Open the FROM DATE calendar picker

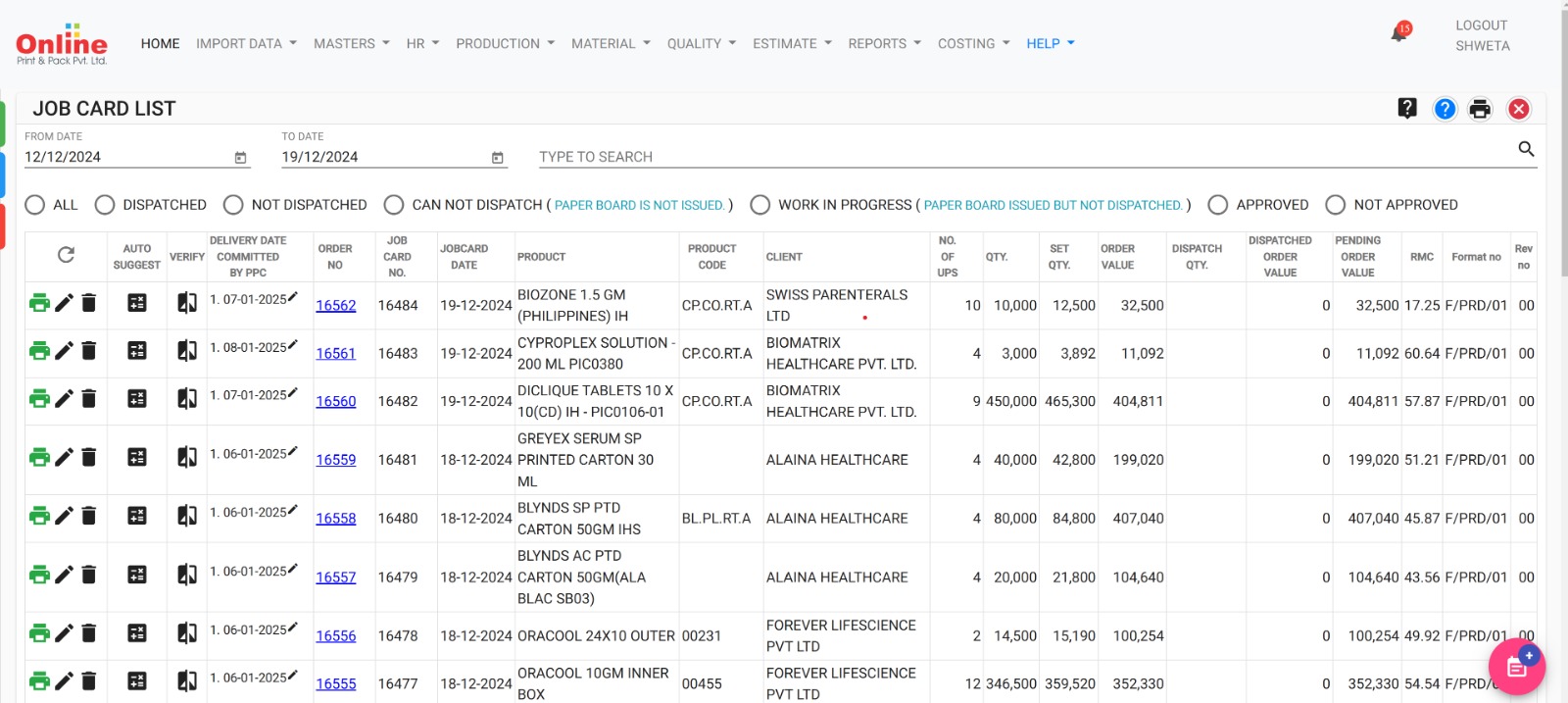[241, 158]
